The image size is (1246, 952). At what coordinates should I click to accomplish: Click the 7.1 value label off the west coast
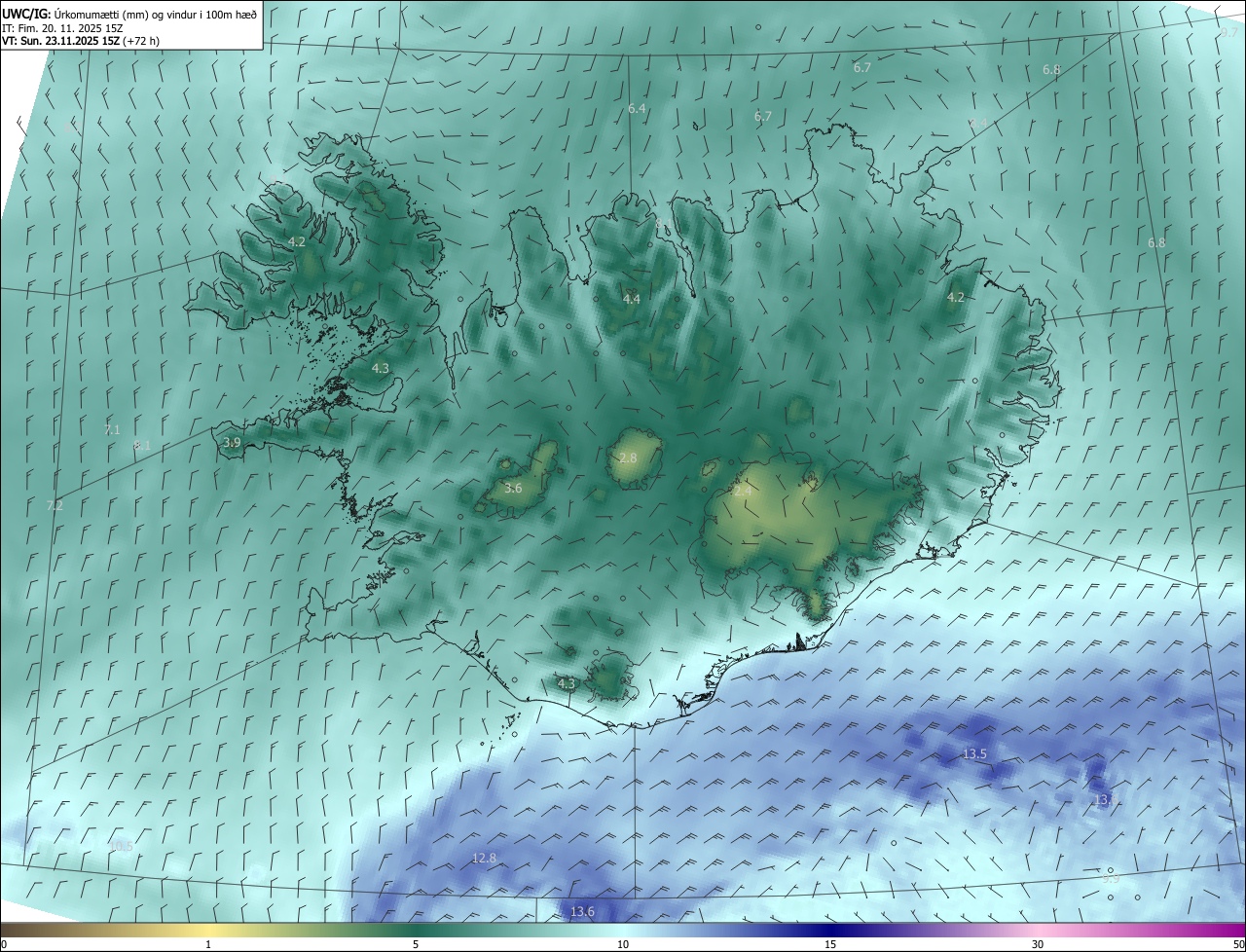(x=112, y=429)
